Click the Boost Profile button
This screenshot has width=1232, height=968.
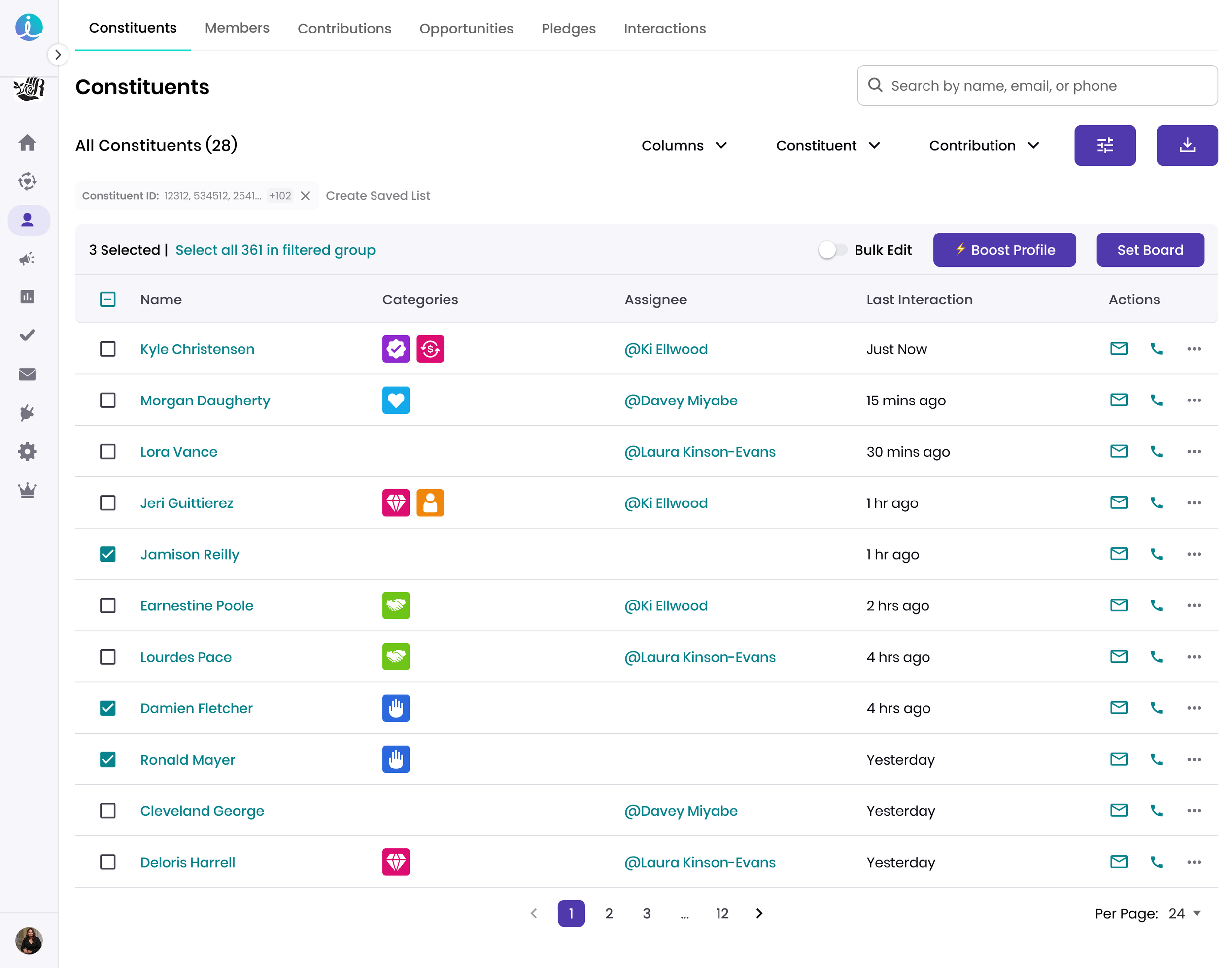coord(1004,250)
